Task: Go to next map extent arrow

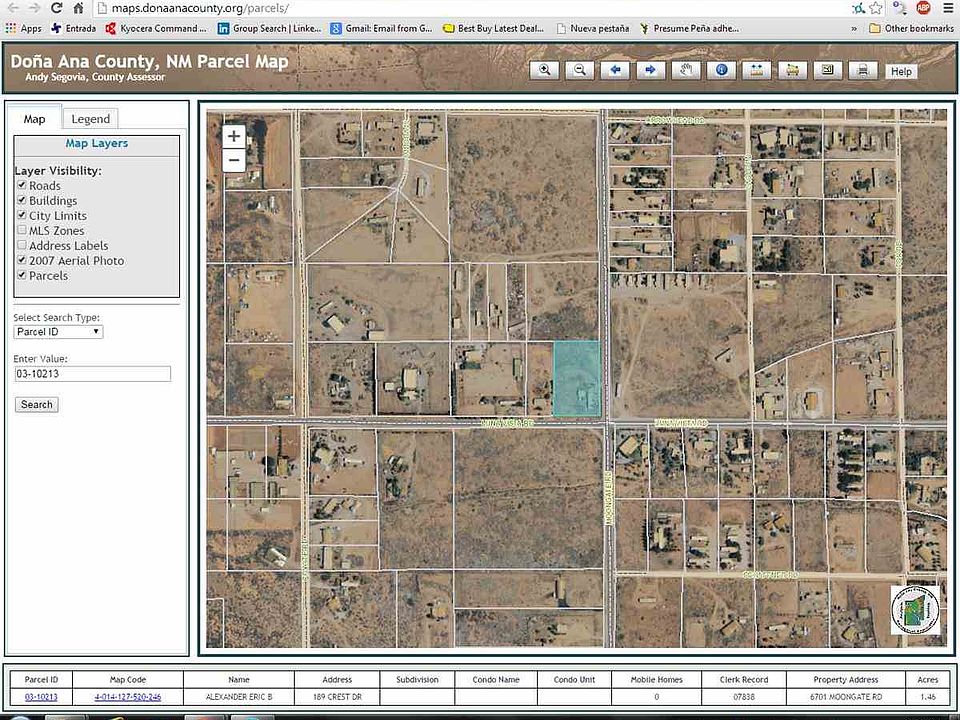Action: pos(650,70)
